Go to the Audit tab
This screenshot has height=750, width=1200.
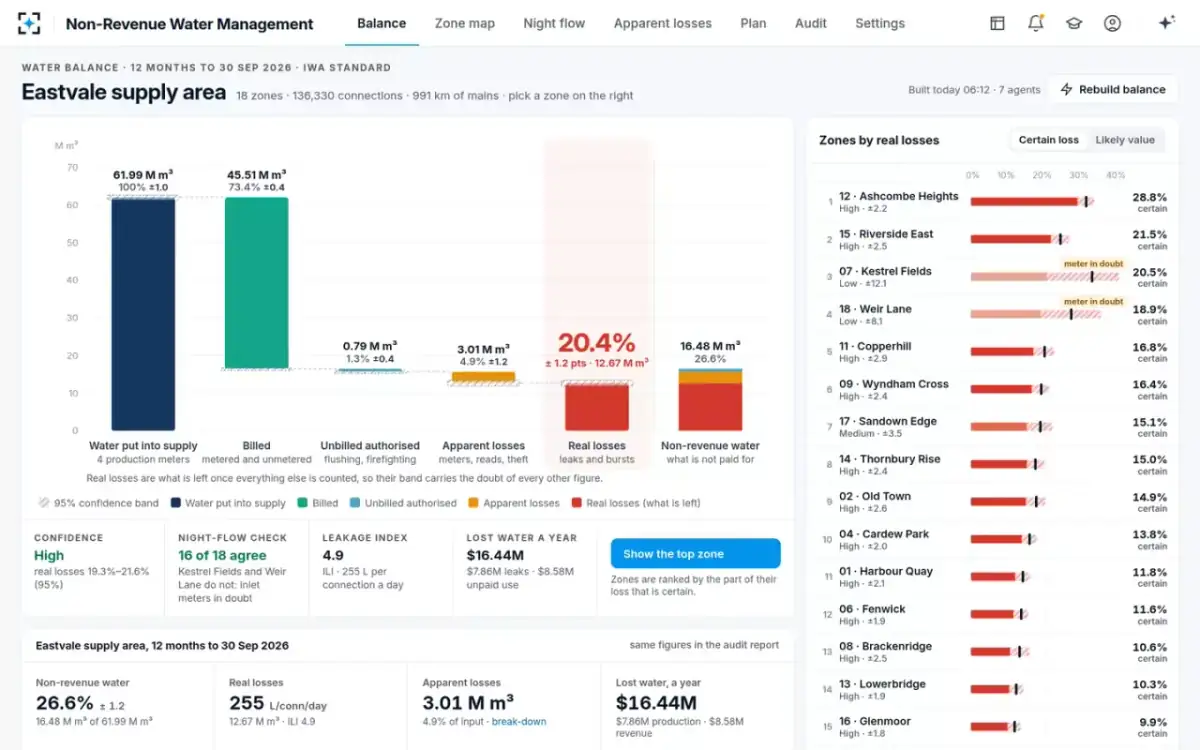[811, 23]
